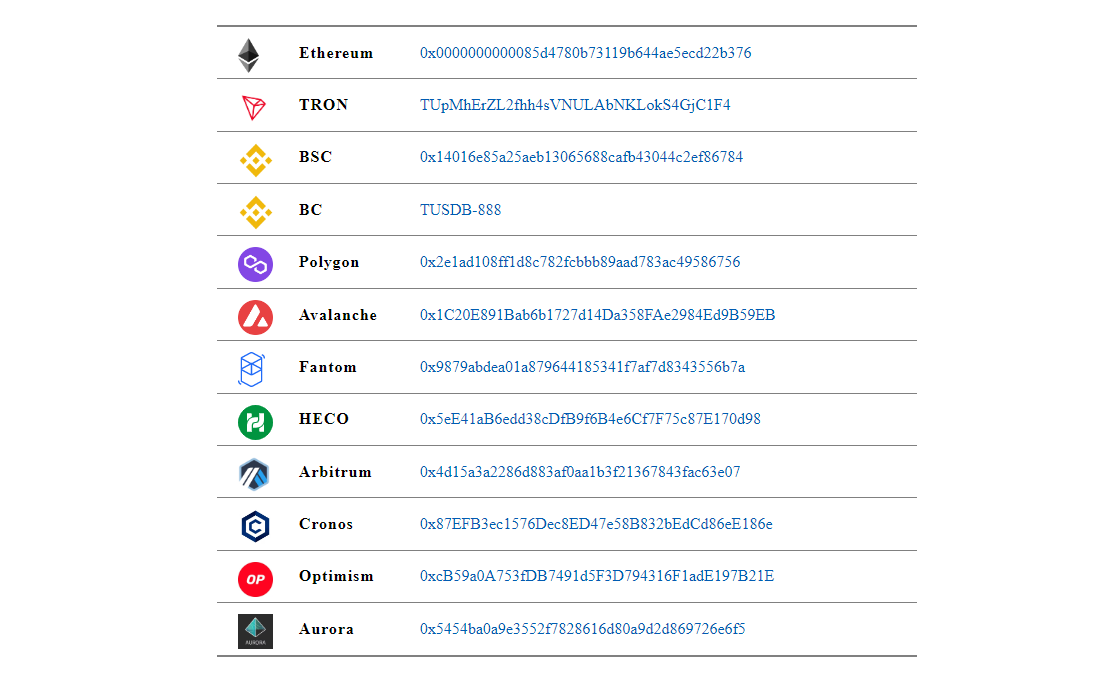The height and width of the screenshot is (686, 1112).
Task: Click the green HECO logo icon
Action: pyautogui.click(x=255, y=421)
